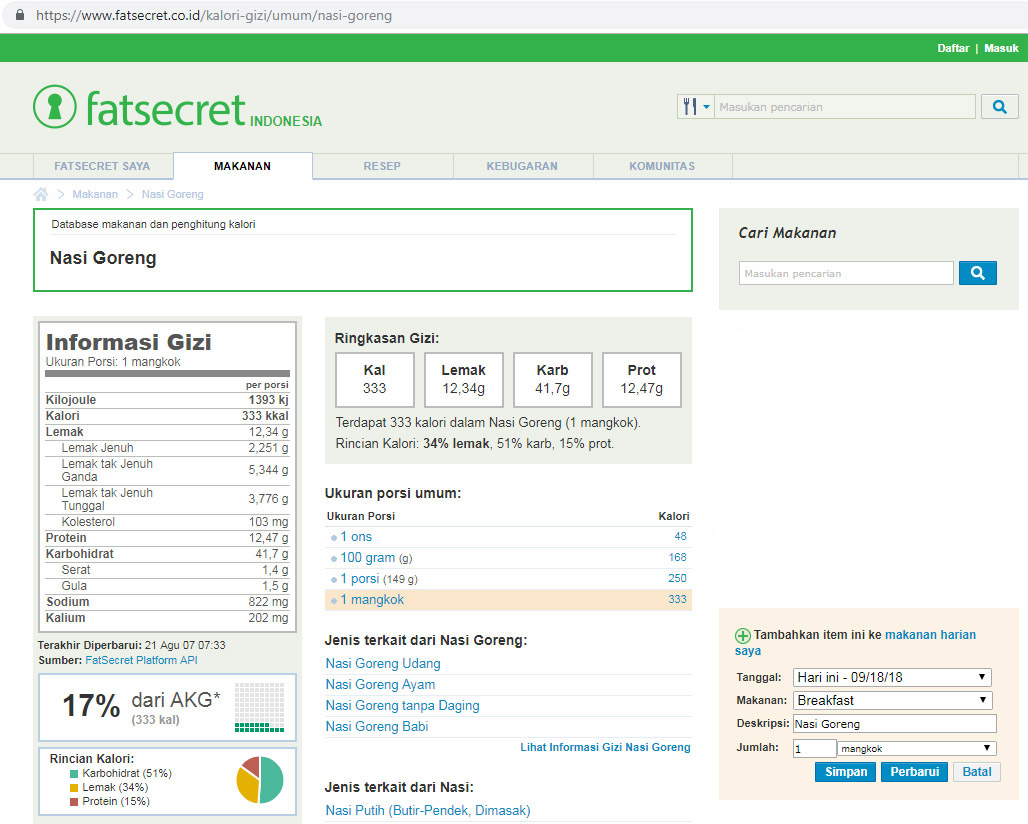This screenshot has height=824, width=1028.
Task: Click the AKG percentage grid graphic
Action: click(x=259, y=707)
